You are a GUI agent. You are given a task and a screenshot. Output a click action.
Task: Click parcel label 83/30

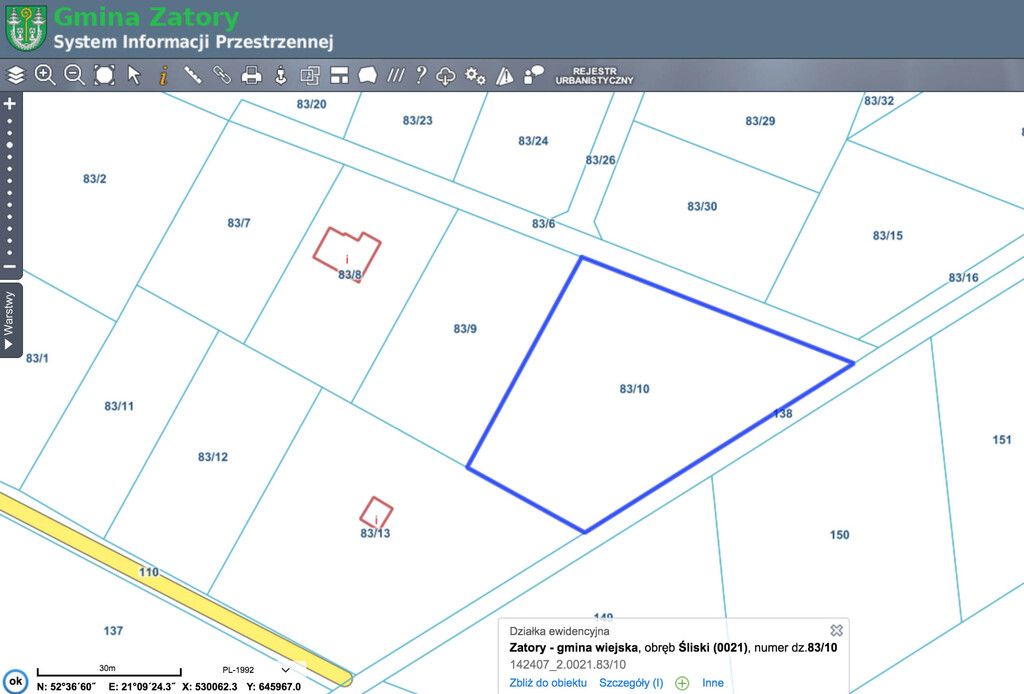(x=702, y=206)
